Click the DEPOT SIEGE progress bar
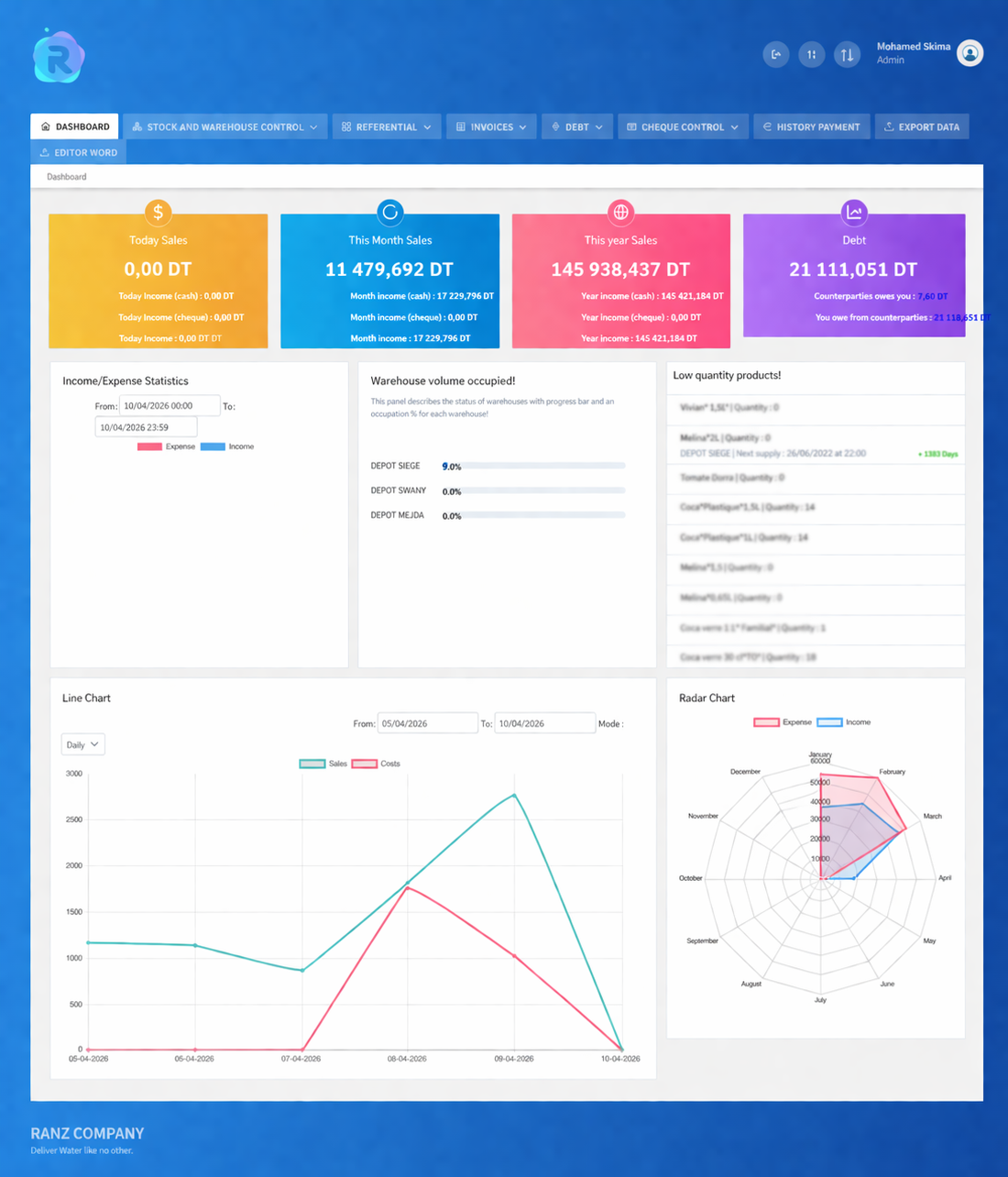The height and width of the screenshot is (1177, 1008). click(533, 466)
